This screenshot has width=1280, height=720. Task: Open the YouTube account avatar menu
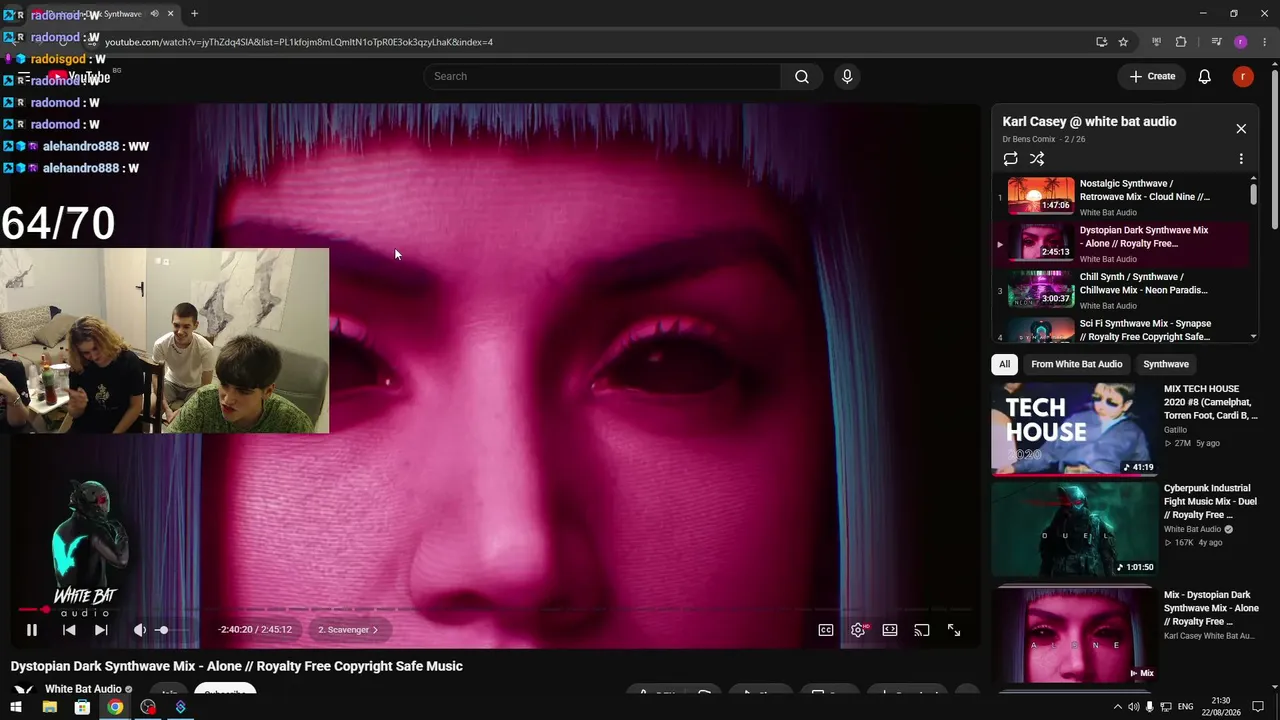[1243, 76]
